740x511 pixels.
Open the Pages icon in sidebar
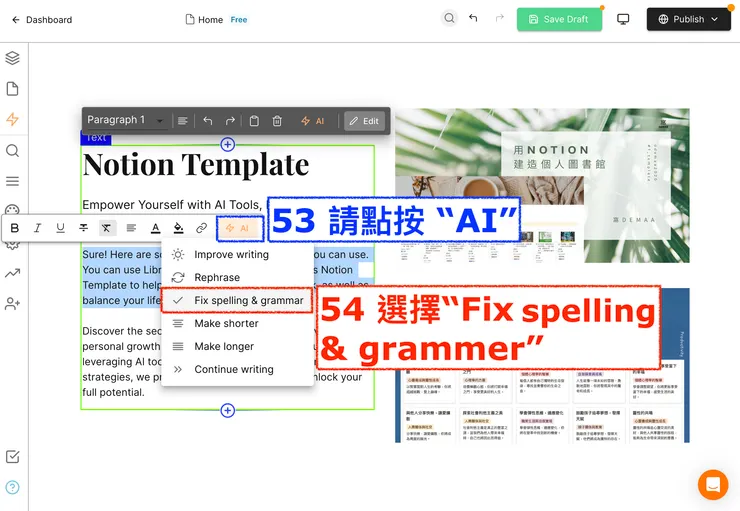click(x=13, y=89)
